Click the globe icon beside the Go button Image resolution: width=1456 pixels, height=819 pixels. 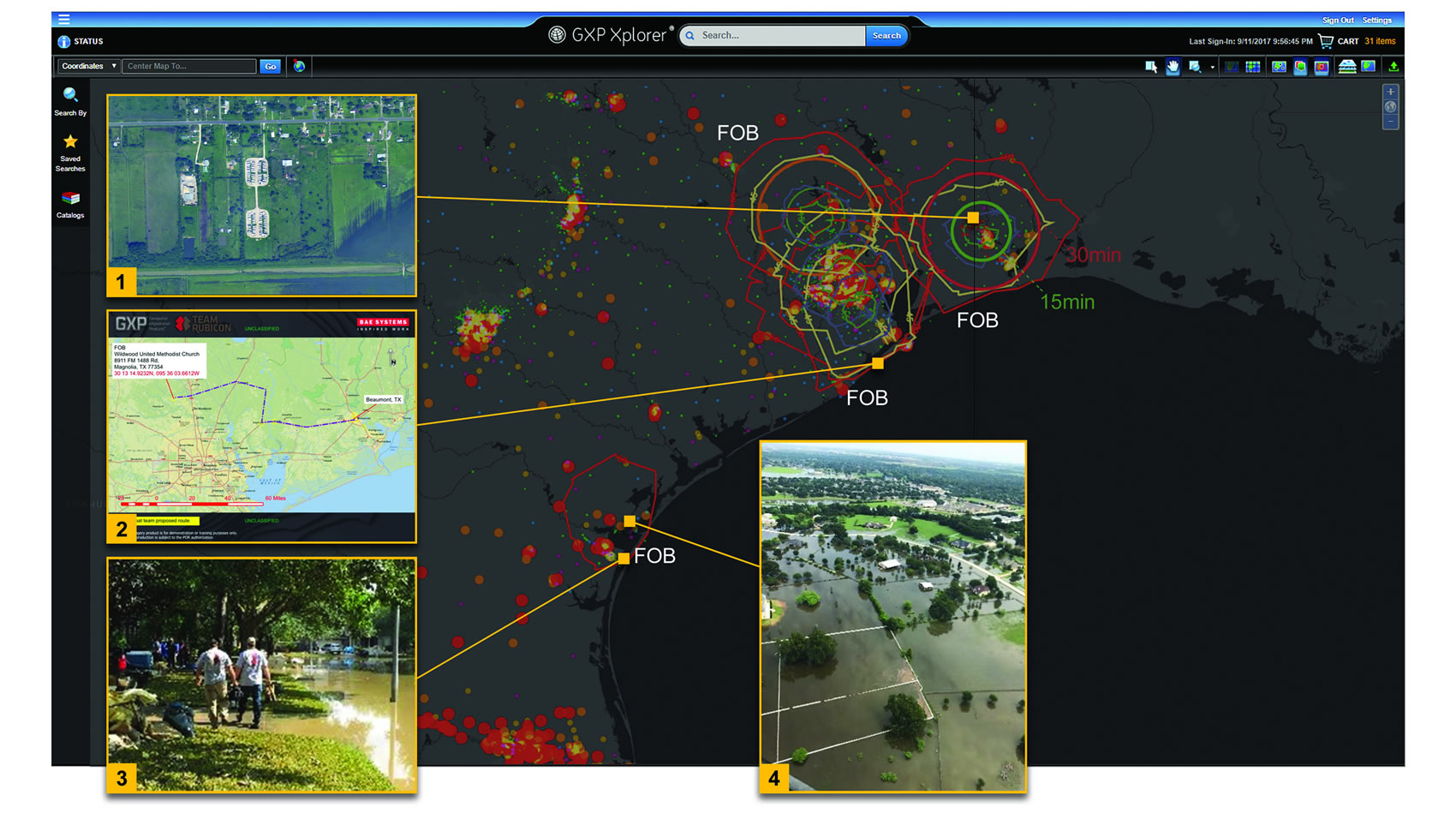299,66
